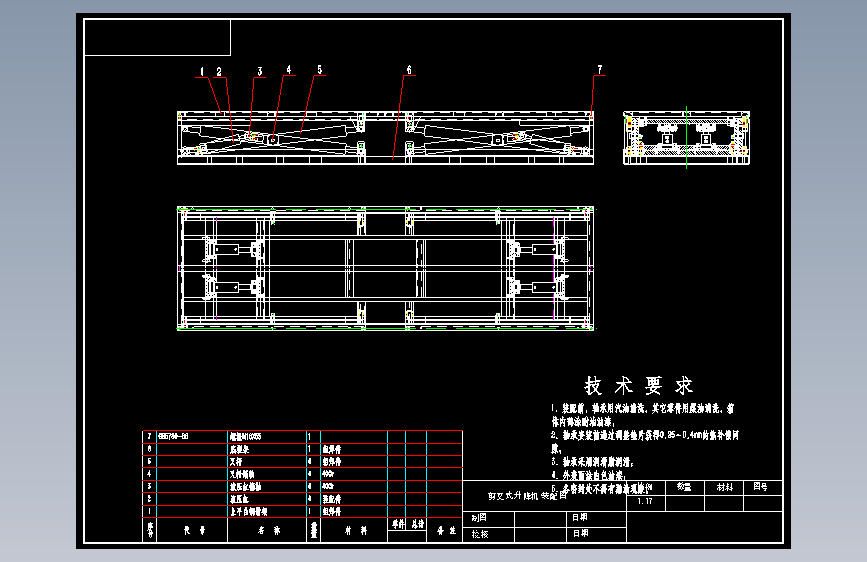Select the 制图 label in title block
The width and height of the screenshot is (867, 562).
click(479, 518)
